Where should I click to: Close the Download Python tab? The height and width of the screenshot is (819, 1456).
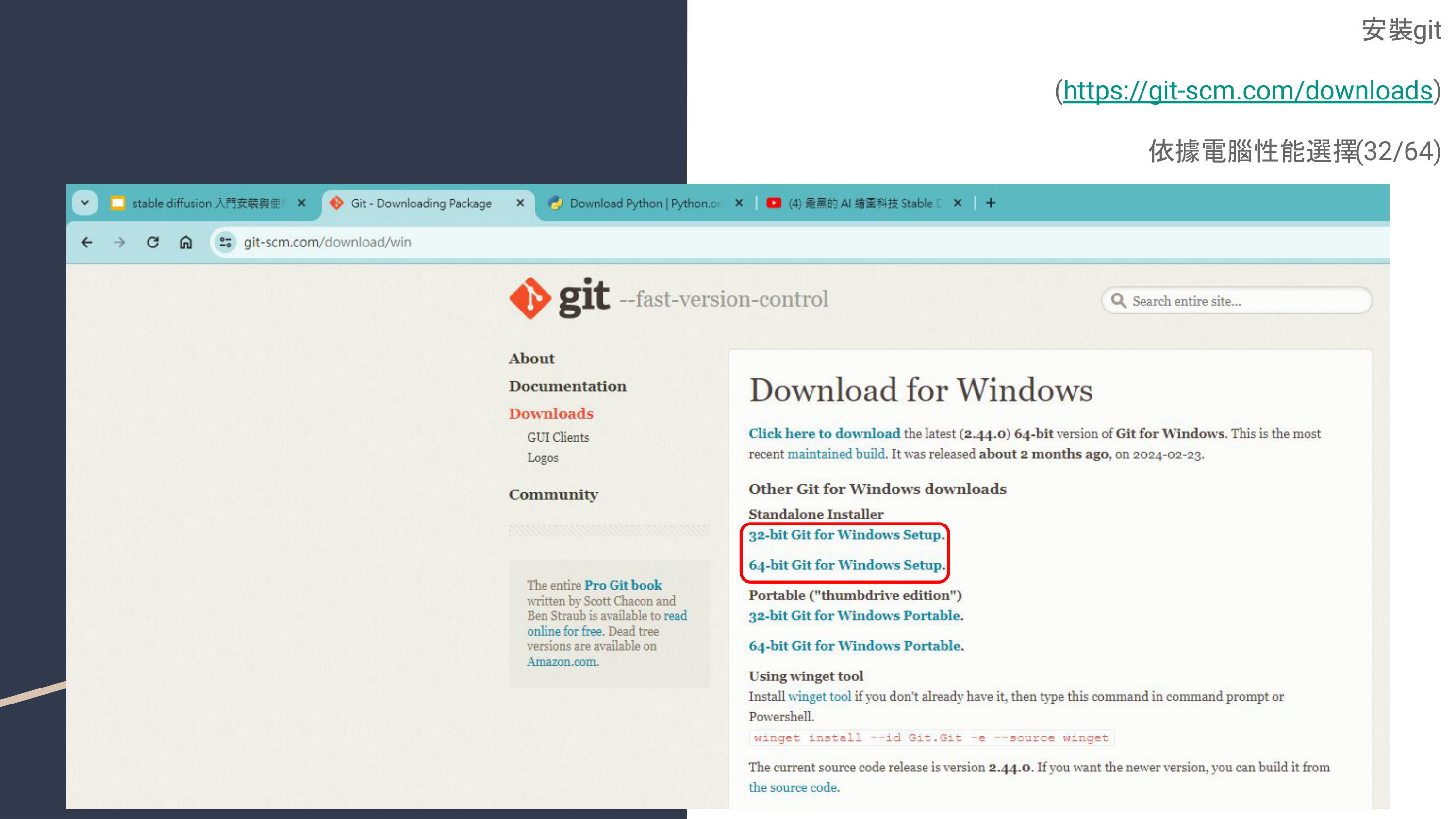(x=739, y=203)
